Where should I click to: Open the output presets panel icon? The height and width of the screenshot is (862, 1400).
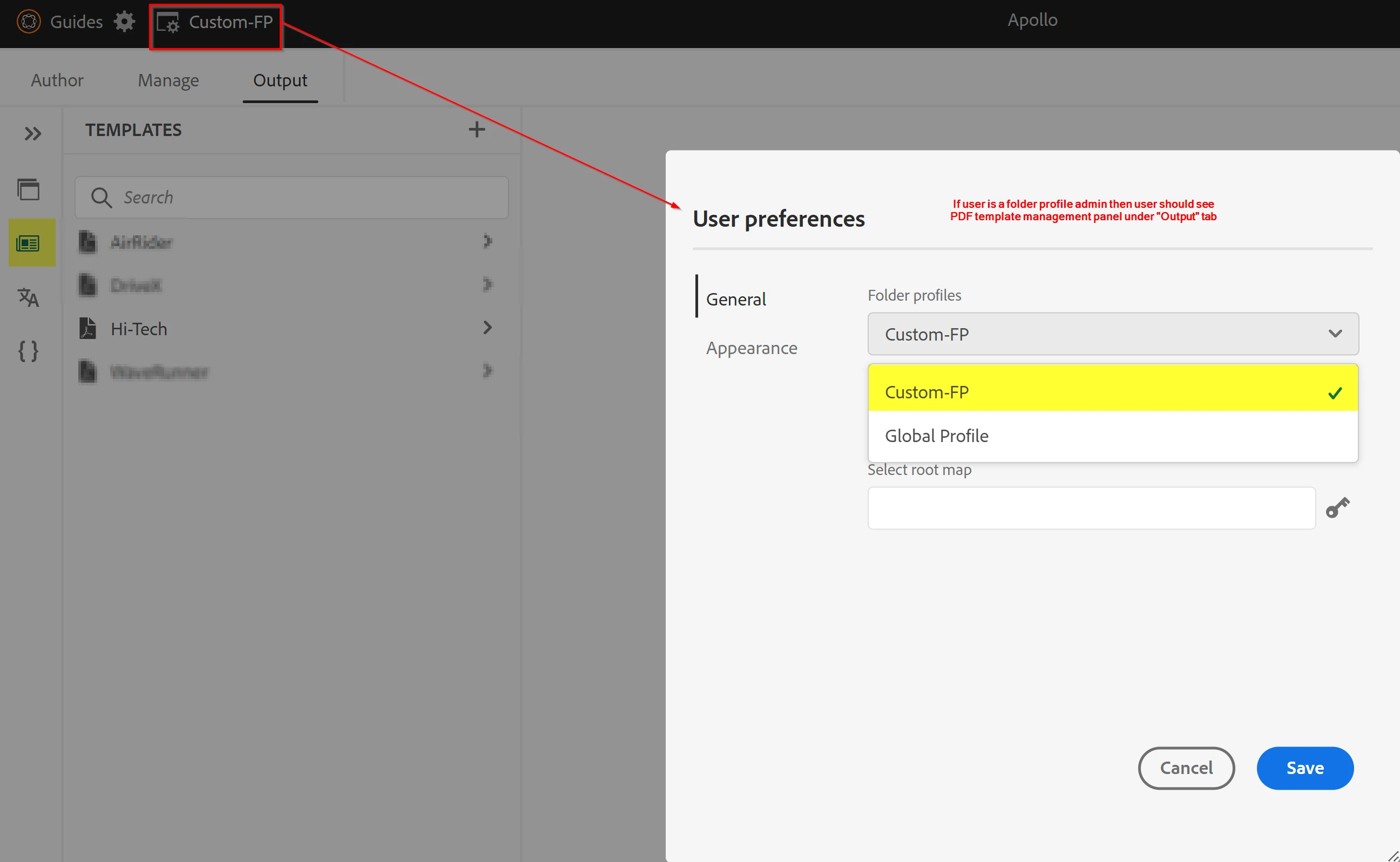click(x=29, y=189)
